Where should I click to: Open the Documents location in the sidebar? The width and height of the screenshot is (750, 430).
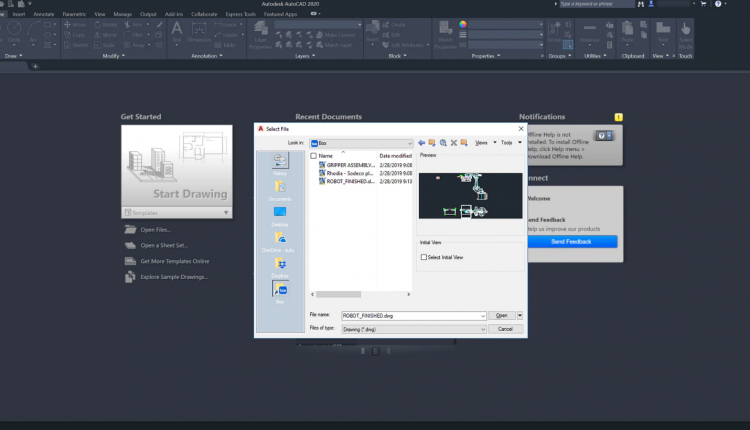click(279, 188)
